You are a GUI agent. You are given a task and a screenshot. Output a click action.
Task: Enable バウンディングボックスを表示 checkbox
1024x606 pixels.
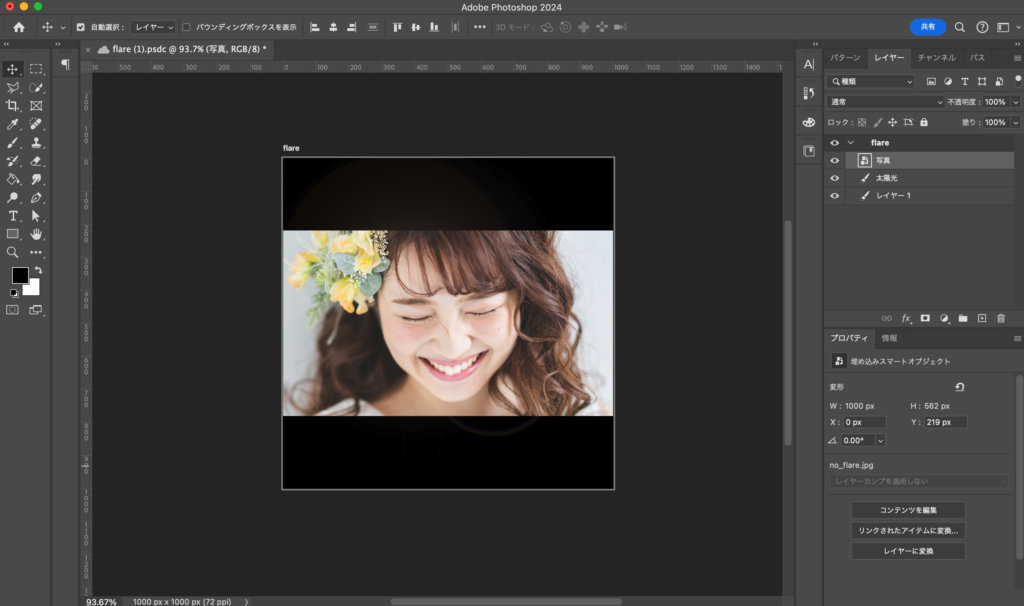click(186, 27)
